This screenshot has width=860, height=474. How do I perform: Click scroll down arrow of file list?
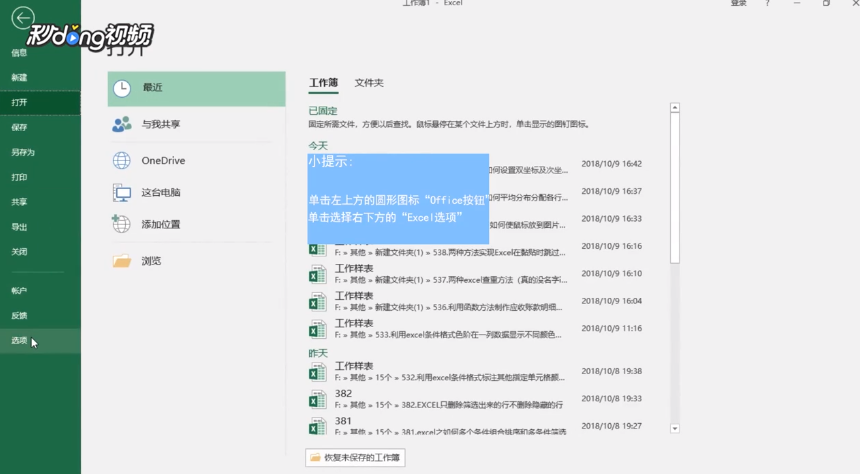pyautogui.click(x=675, y=428)
